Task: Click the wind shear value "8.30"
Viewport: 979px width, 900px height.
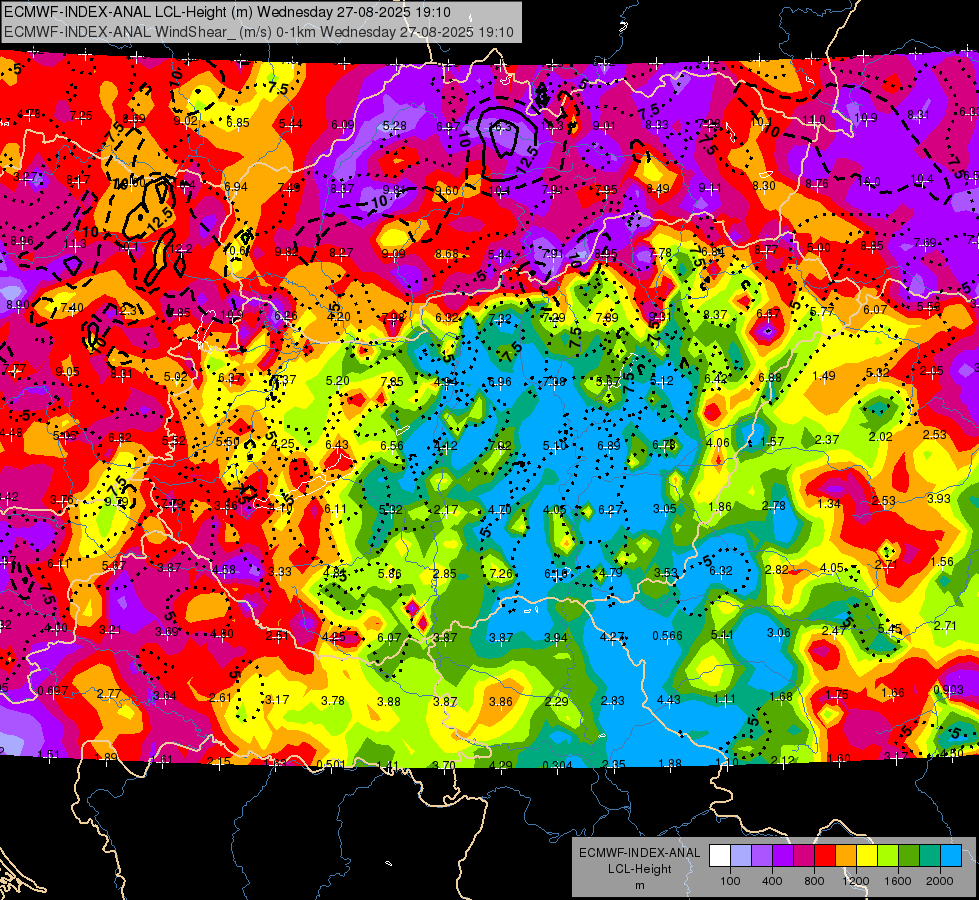Action: click(764, 185)
